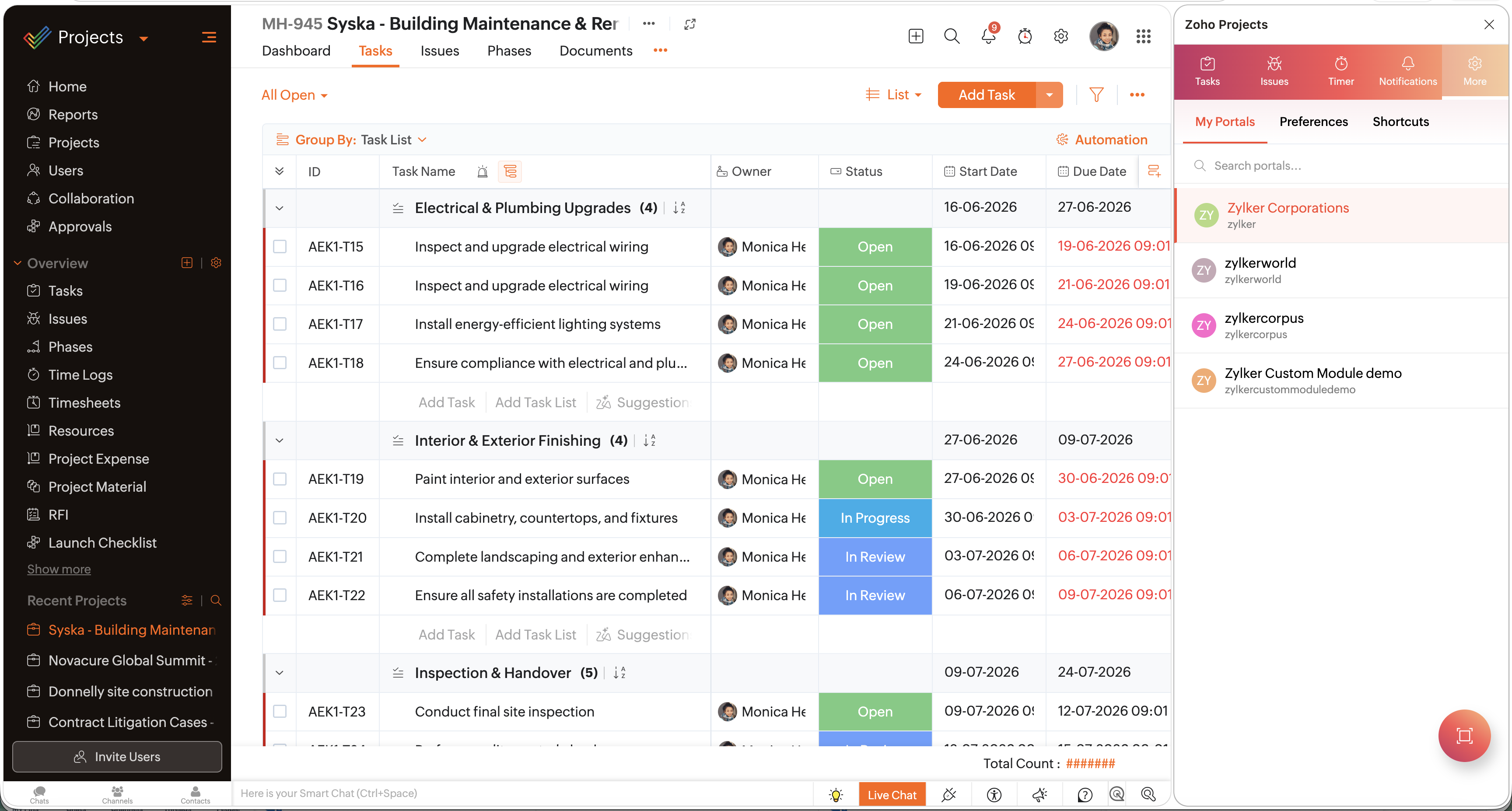Search recent projects magnifier icon
Viewport: 1512px width, 811px height.
(216, 600)
